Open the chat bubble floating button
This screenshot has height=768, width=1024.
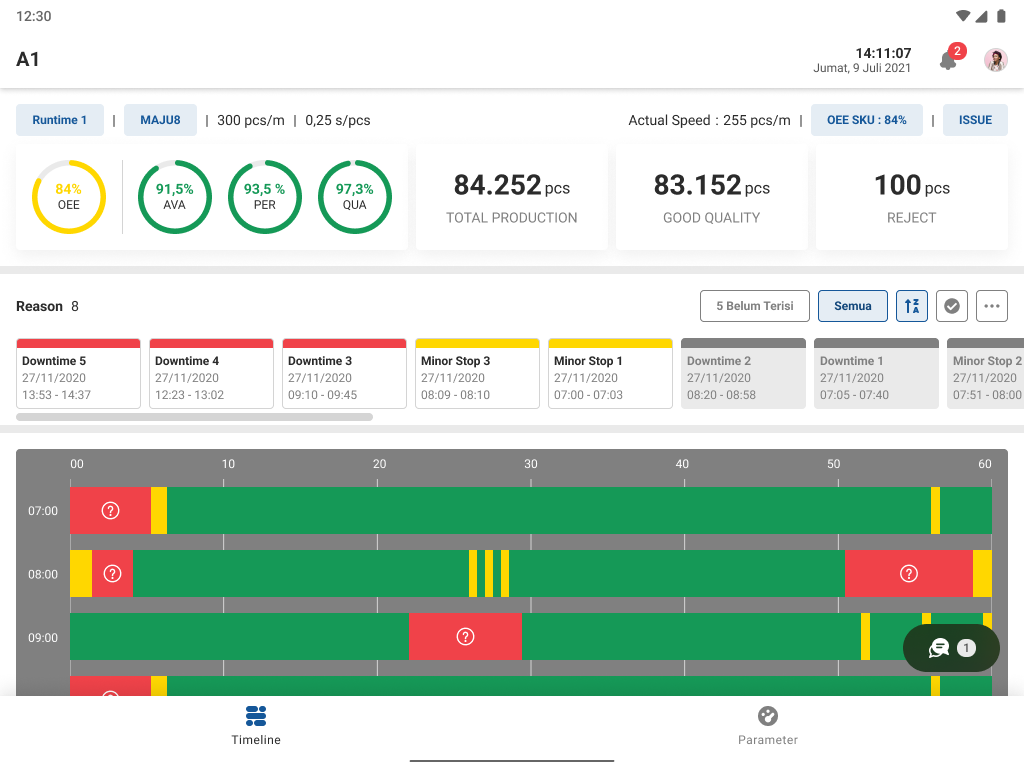[951, 648]
